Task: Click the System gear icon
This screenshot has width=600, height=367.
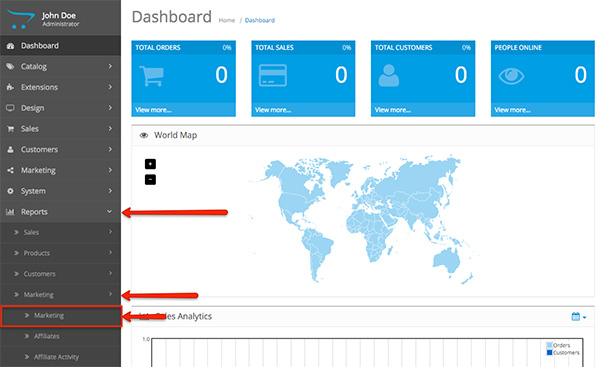Action: click(10, 191)
